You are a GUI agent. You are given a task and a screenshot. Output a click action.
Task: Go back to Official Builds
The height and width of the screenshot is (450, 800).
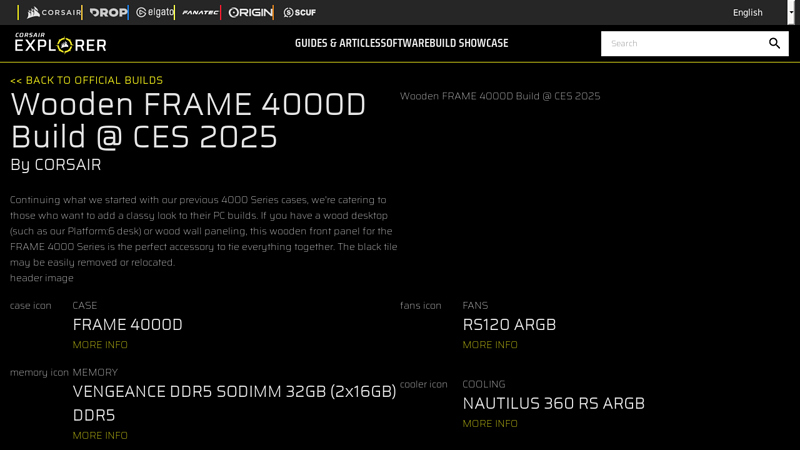click(x=86, y=80)
